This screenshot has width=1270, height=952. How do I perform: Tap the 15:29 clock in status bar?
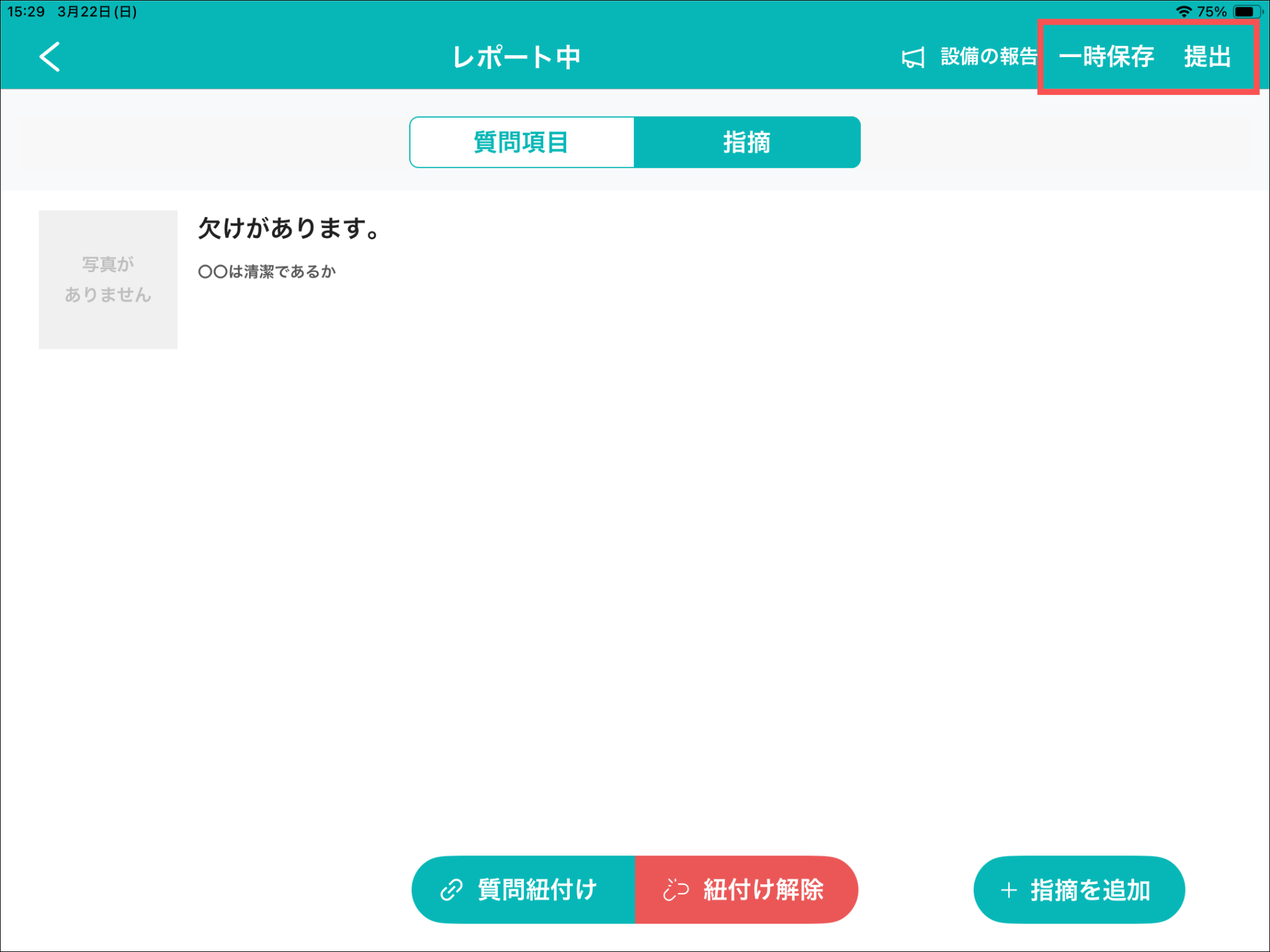coord(25,11)
